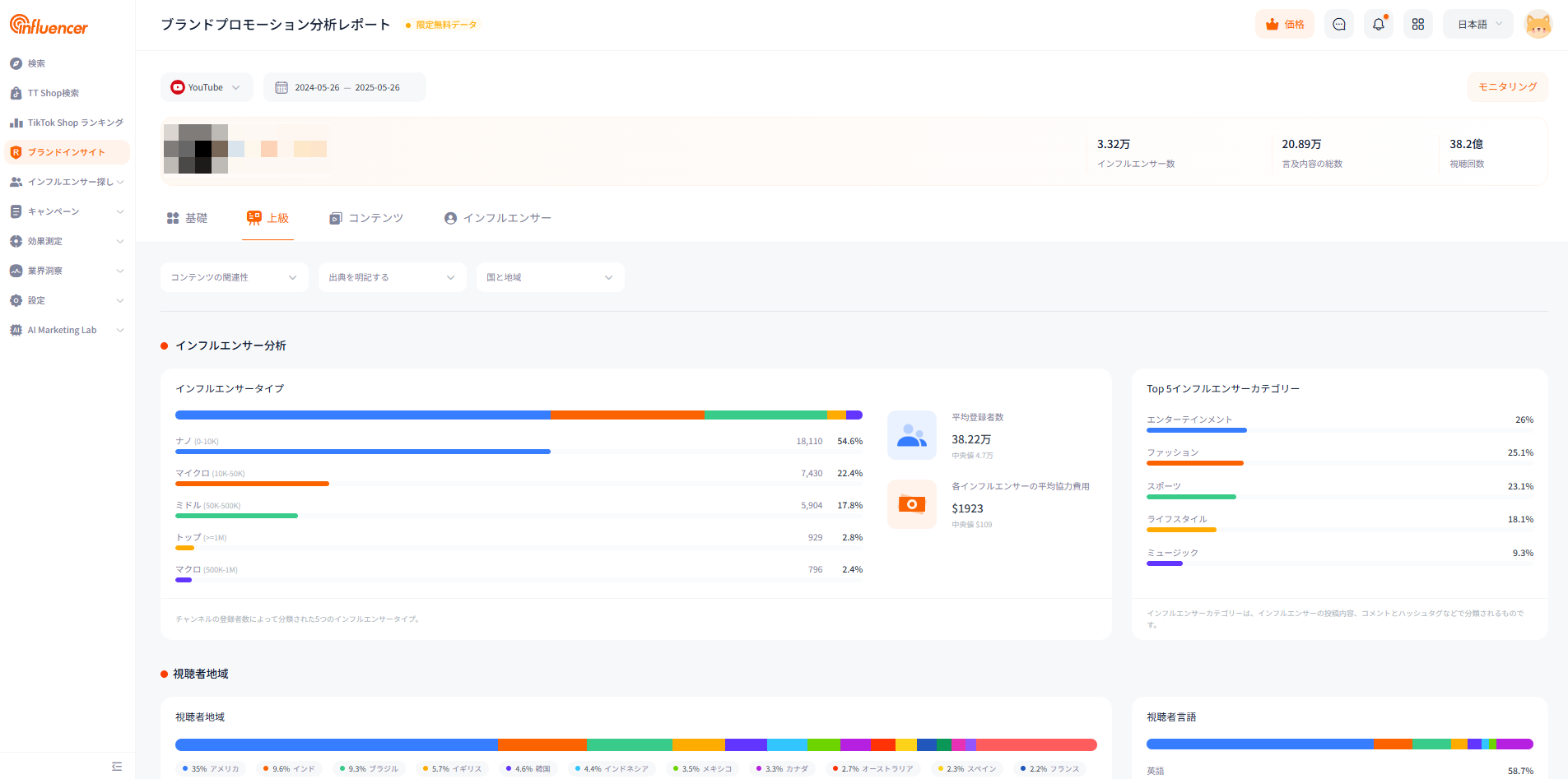1568x779 pixels.
Task: Open the YouTube platform dropdown
Action: pos(207,87)
